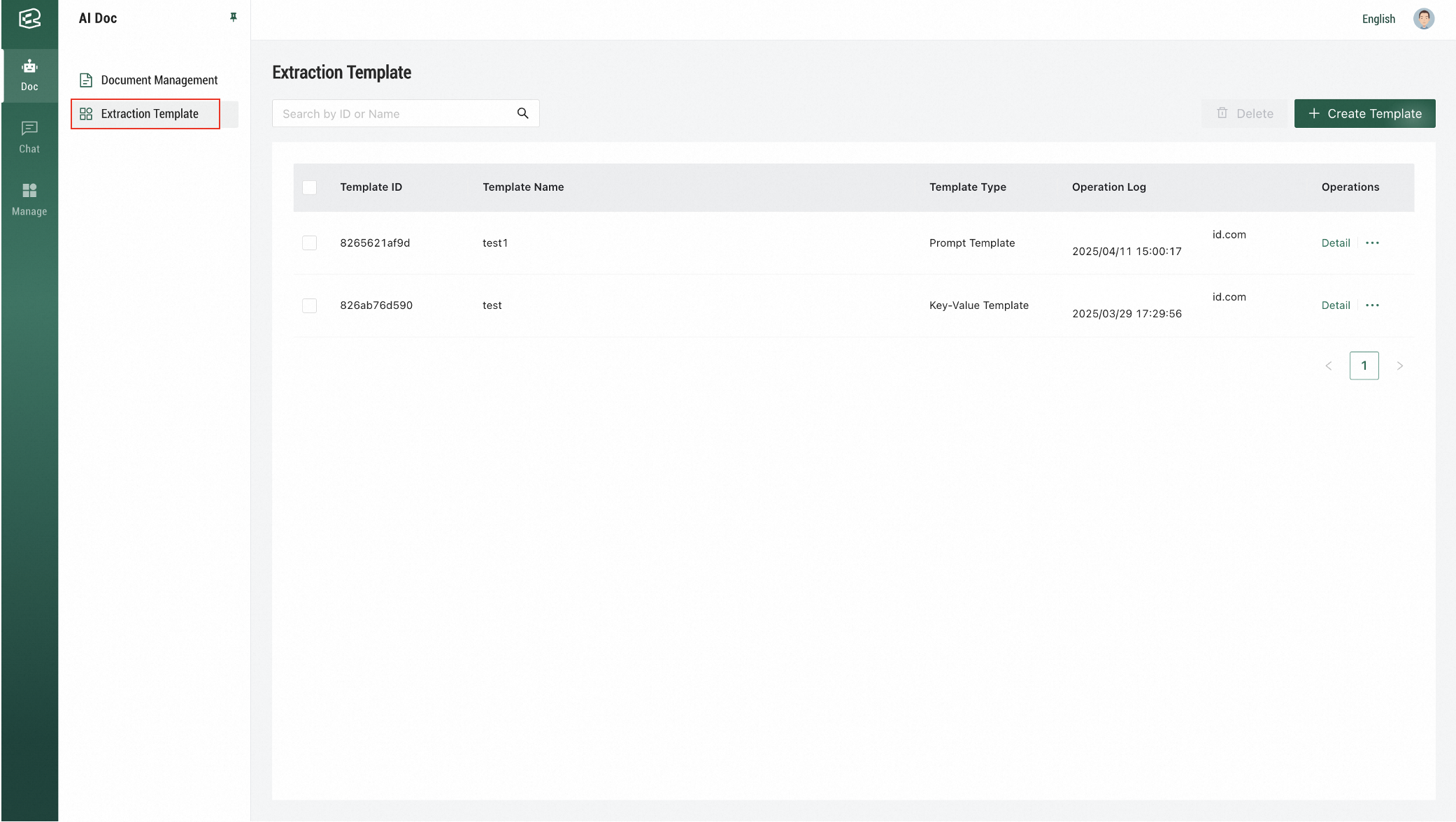Open the English language dropdown

point(1378,19)
